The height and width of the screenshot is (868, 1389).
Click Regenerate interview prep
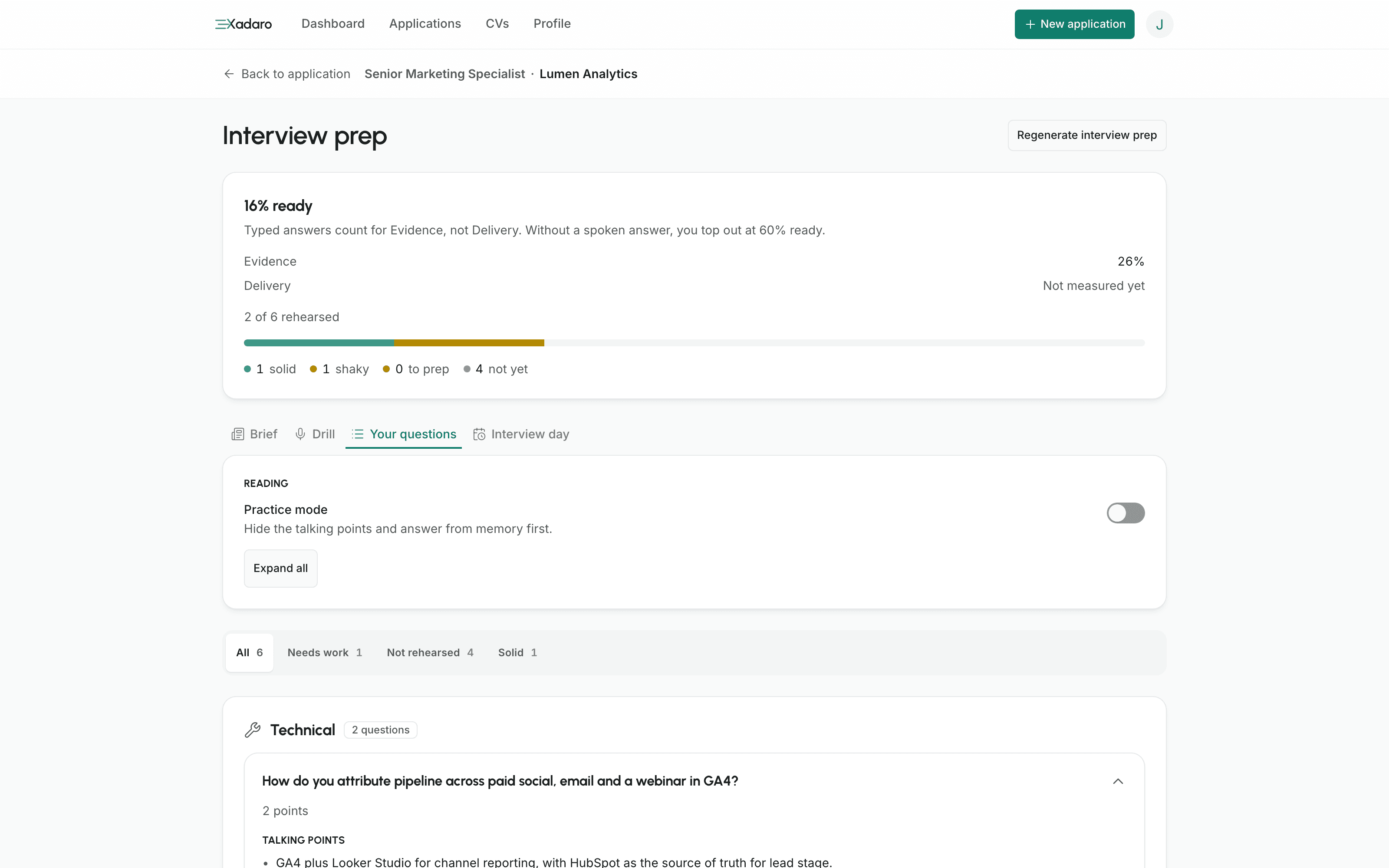tap(1087, 135)
